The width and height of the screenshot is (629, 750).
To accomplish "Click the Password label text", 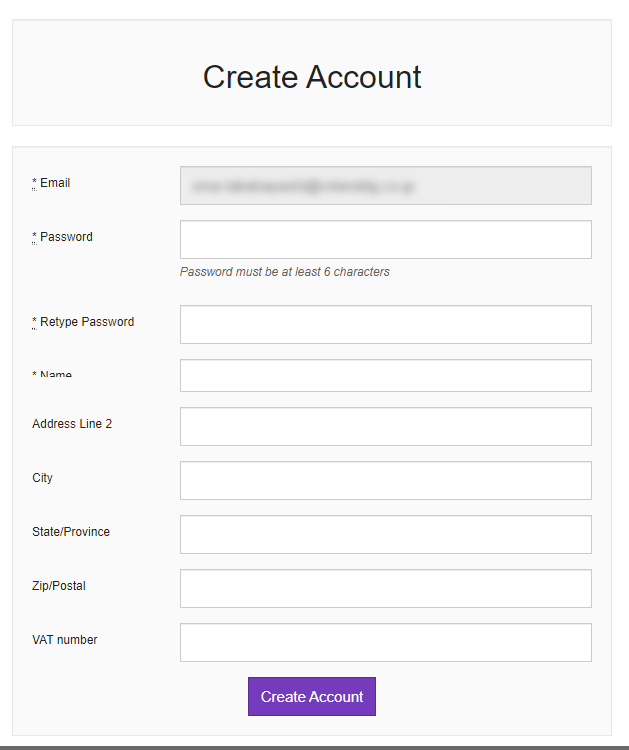I will [x=65, y=237].
